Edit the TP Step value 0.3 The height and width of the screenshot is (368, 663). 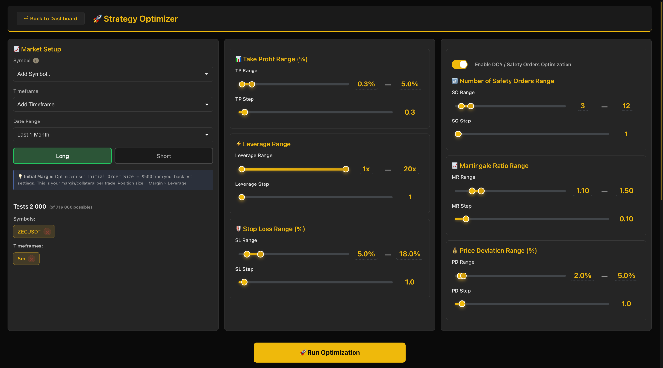click(x=409, y=112)
